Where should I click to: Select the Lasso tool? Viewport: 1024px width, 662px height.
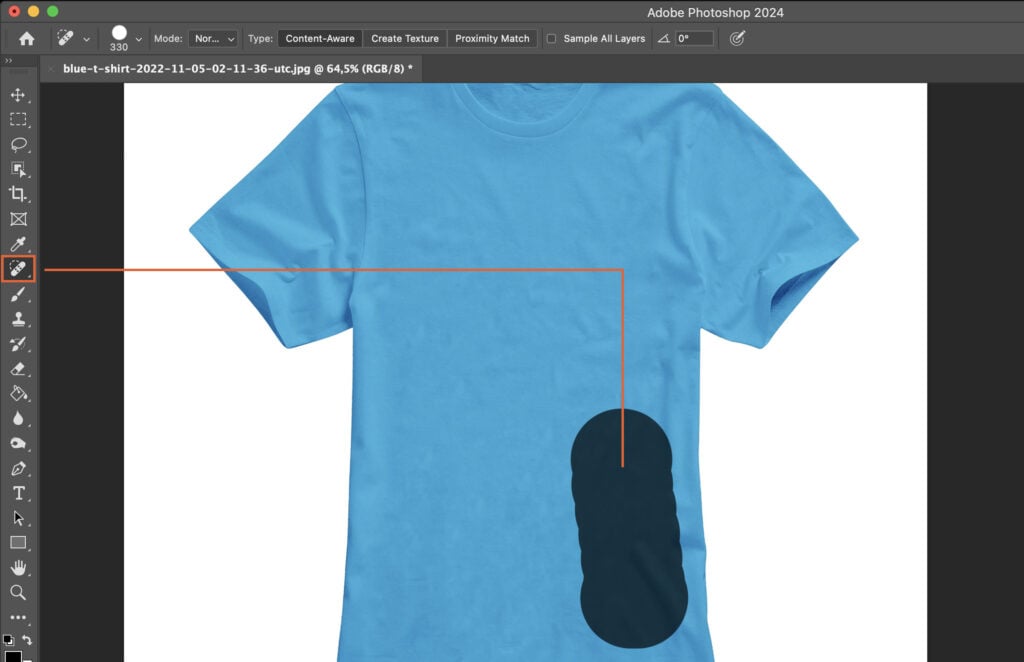click(x=18, y=145)
